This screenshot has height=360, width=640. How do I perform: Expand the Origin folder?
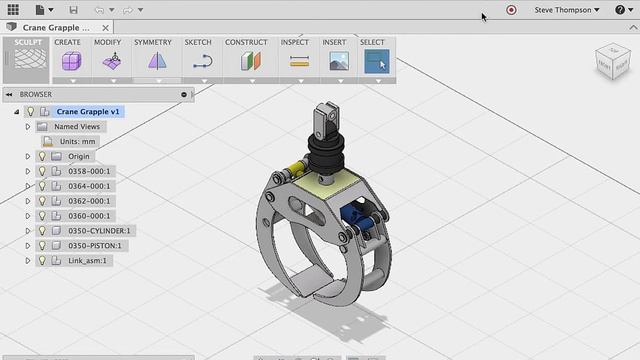pyautogui.click(x=28, y=156)
